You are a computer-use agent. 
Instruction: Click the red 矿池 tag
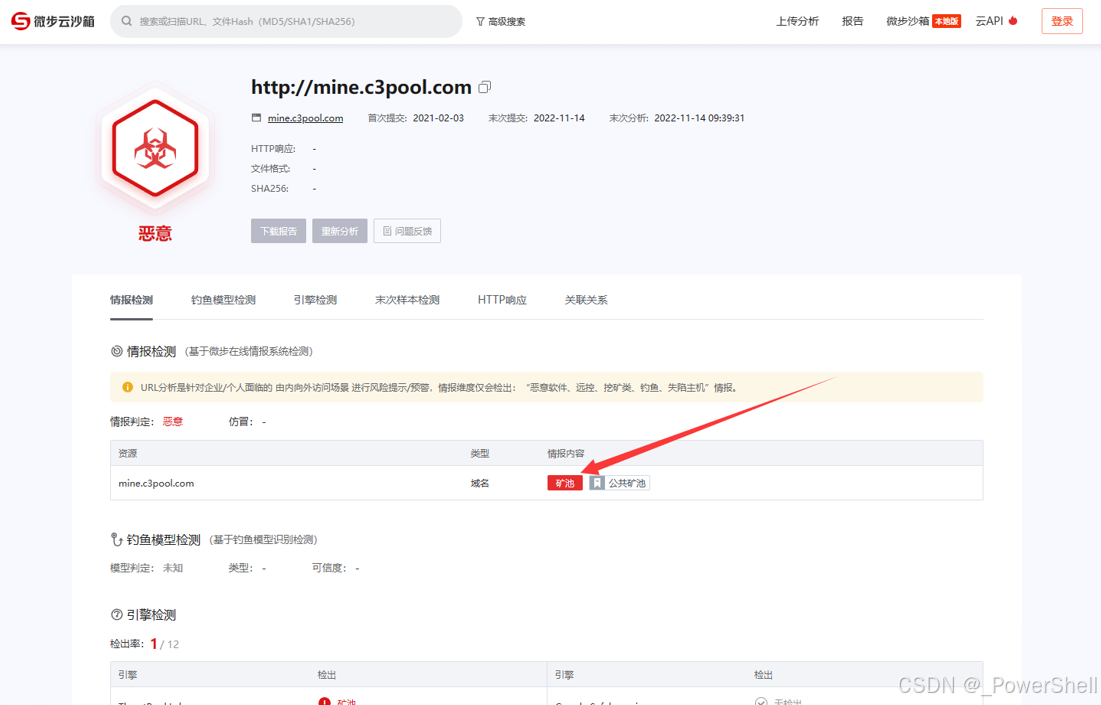565,483
